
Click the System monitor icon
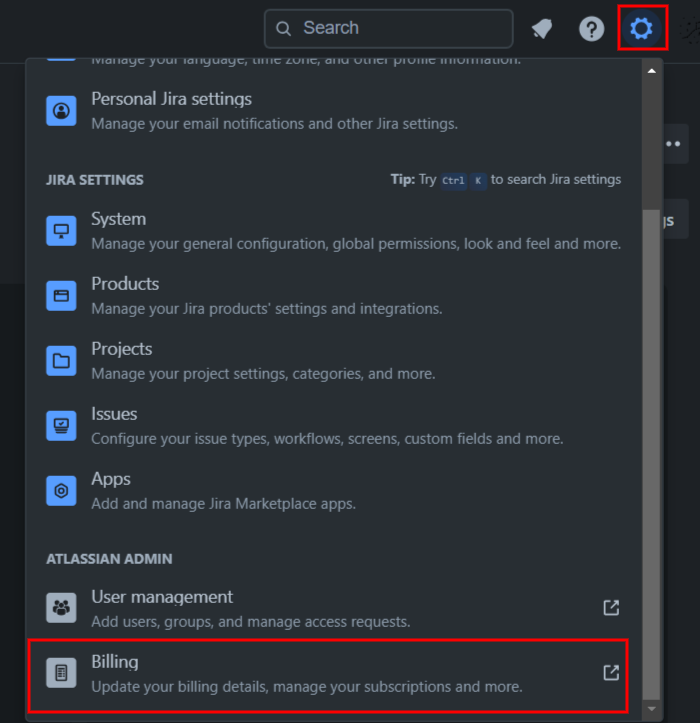coord(61,231)
